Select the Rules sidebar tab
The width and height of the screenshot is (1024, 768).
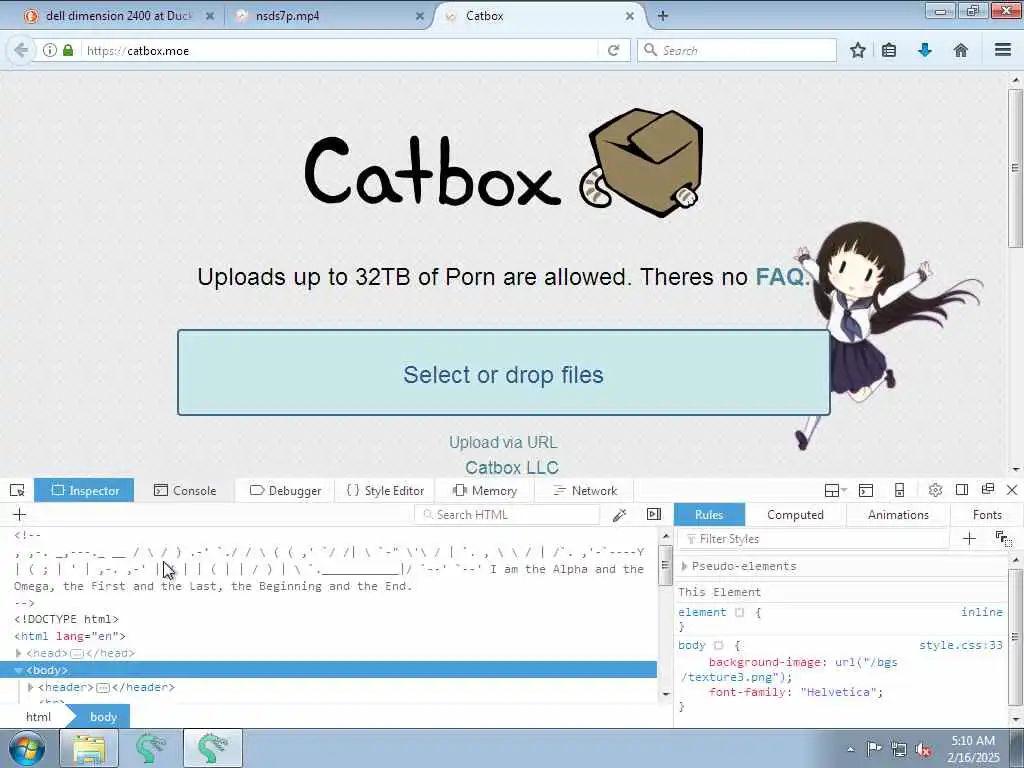point(709,515)
